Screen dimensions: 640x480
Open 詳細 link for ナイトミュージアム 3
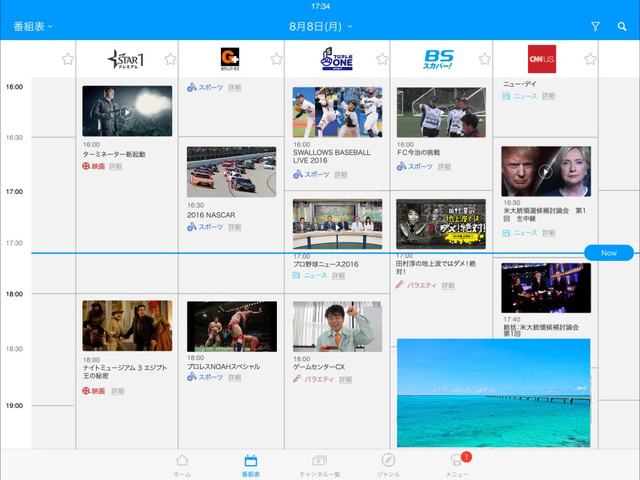(118, 391)
